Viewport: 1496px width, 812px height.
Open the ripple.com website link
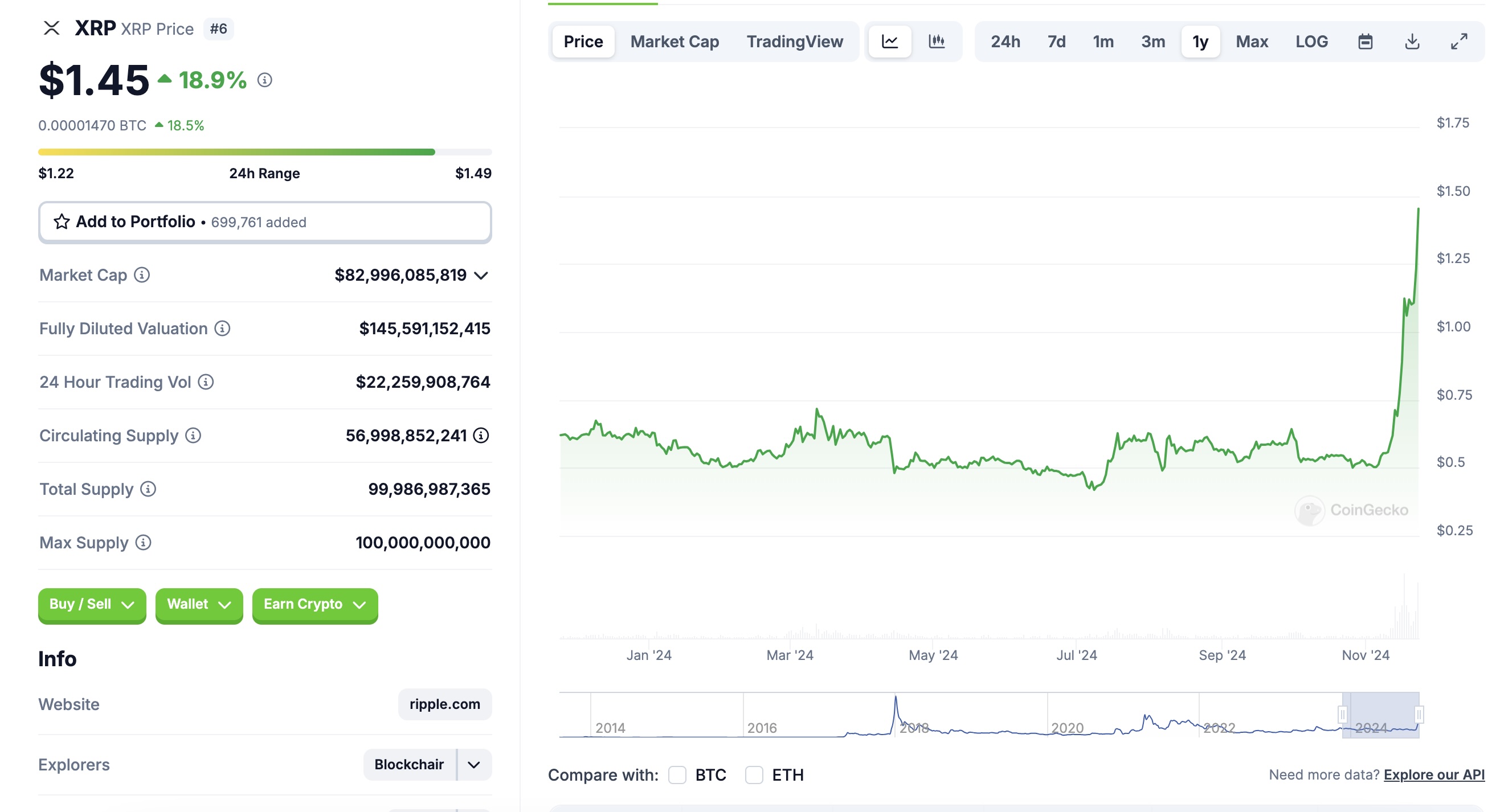445,704
